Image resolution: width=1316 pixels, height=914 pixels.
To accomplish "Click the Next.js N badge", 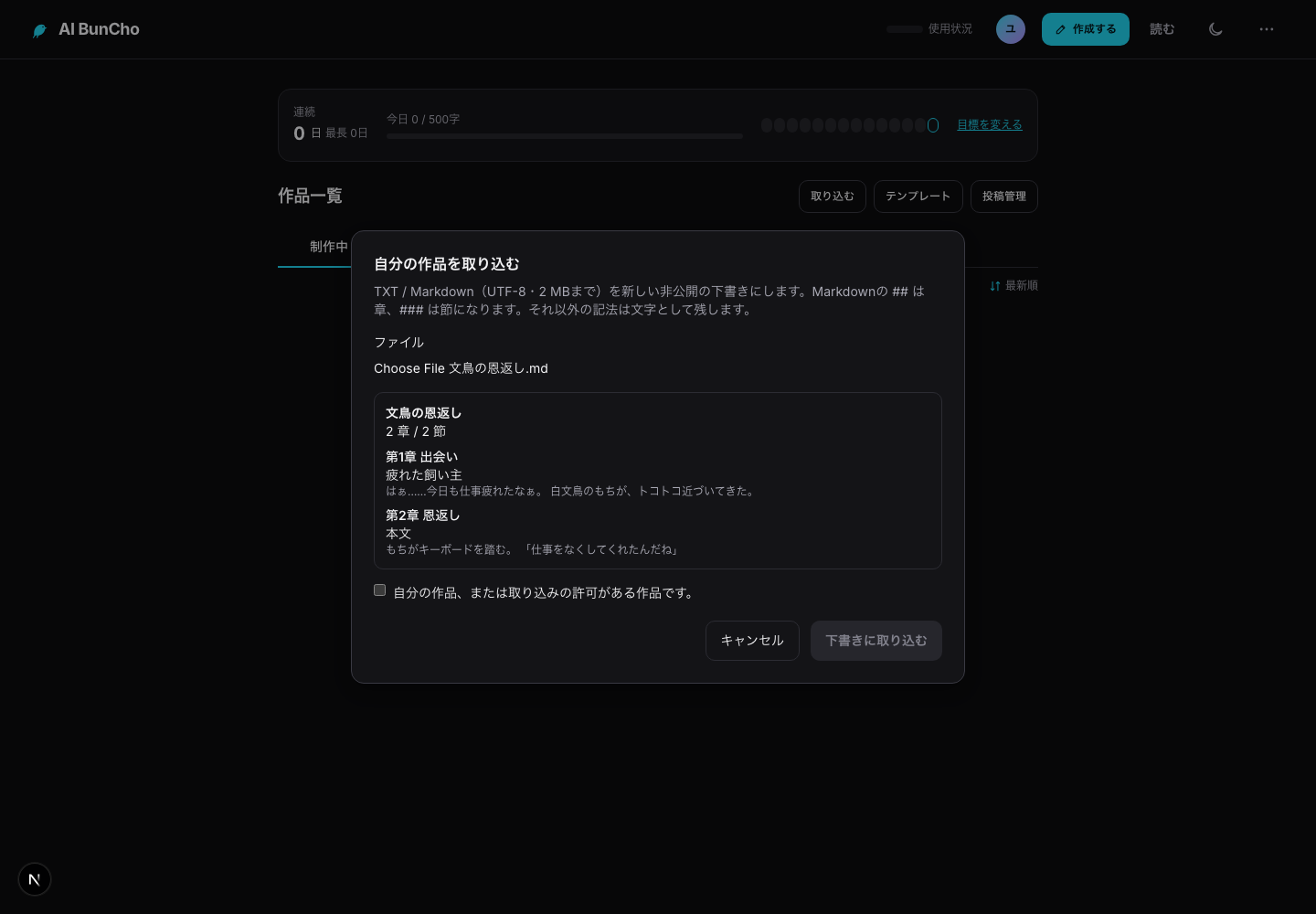I will [x=35, y=879].
